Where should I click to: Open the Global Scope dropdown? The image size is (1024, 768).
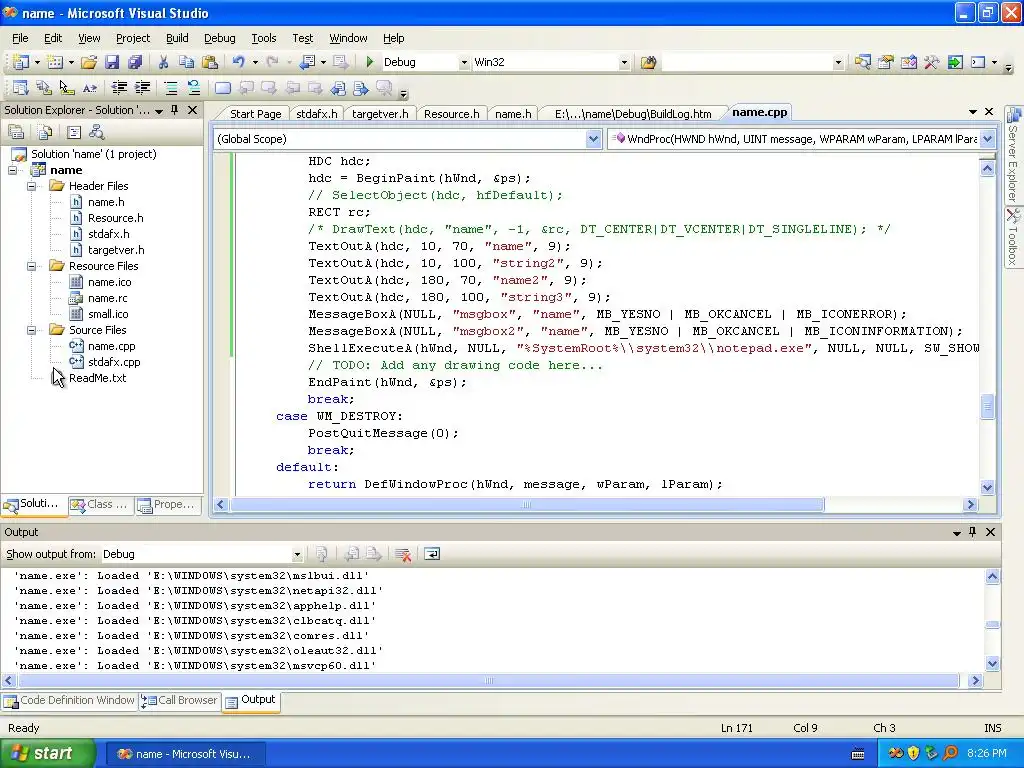(x=593, y=139)
